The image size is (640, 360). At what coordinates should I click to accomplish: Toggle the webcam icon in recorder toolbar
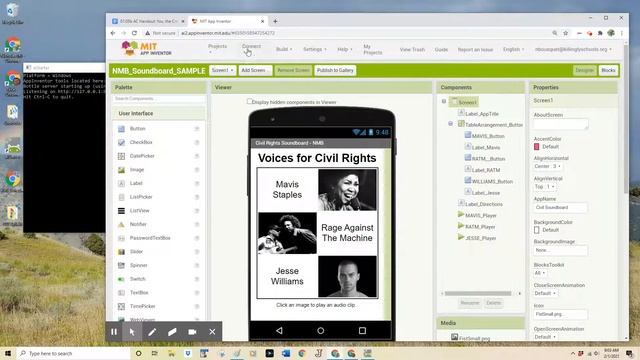[192, 332]
